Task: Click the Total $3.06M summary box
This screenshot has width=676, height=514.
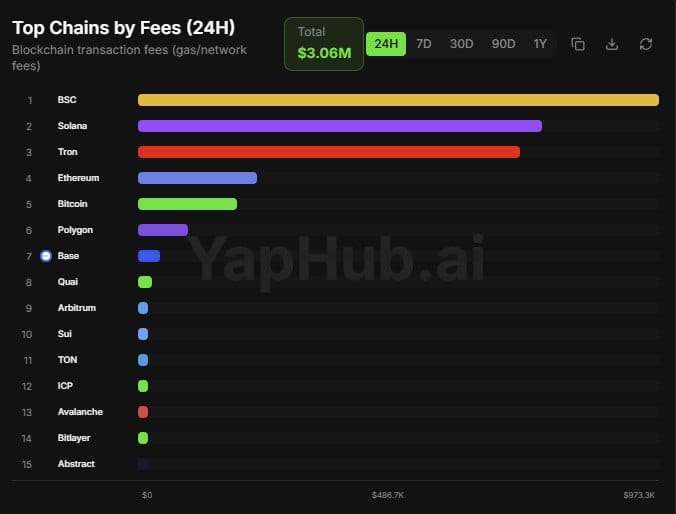Action: (x=324, y=44)
